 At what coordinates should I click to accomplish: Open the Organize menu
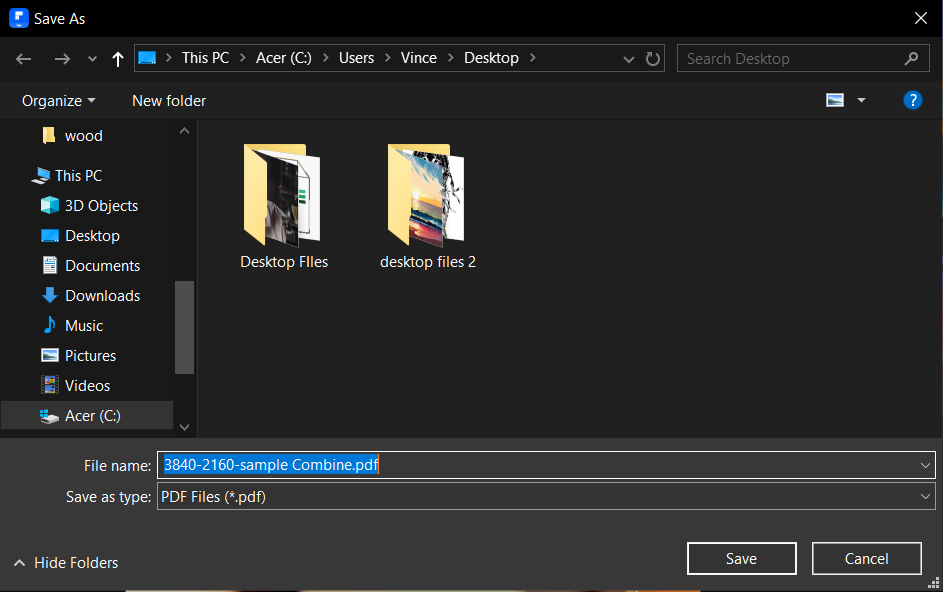click(57, 100)
